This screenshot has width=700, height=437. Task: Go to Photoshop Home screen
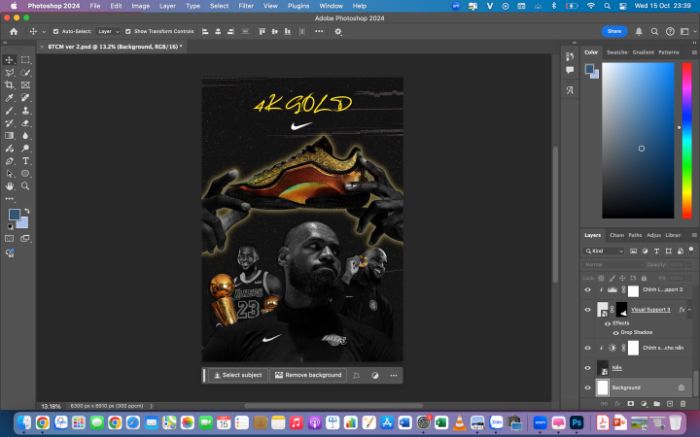click(14, 31)
